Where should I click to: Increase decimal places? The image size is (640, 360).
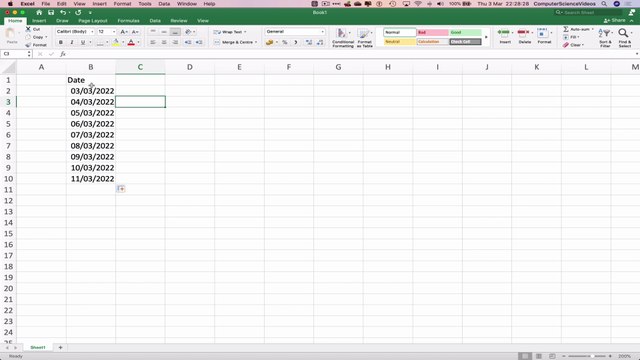point(309,42)
